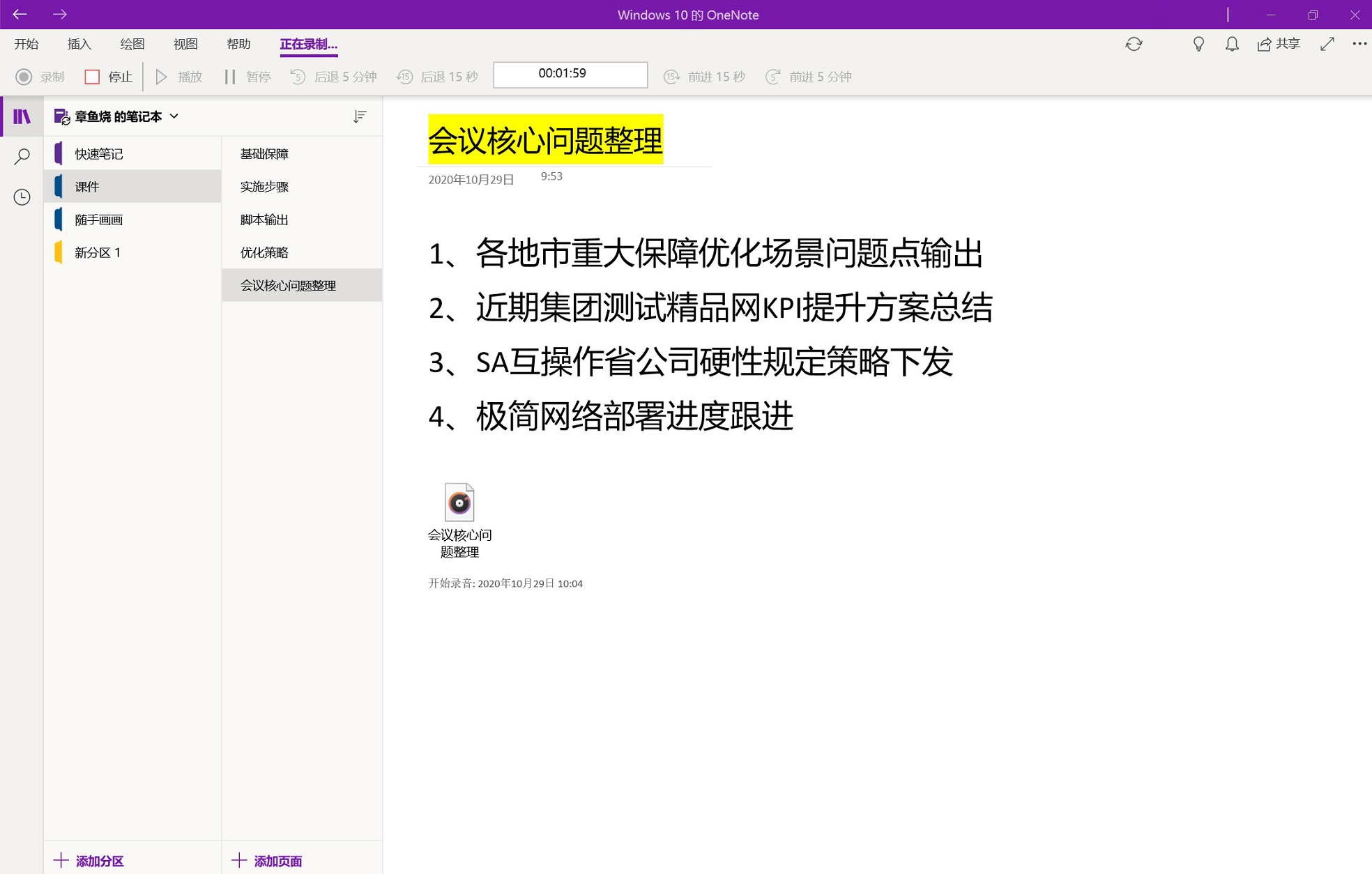
Task: Rewind 15 seconds
Action: tap(437, 77)
